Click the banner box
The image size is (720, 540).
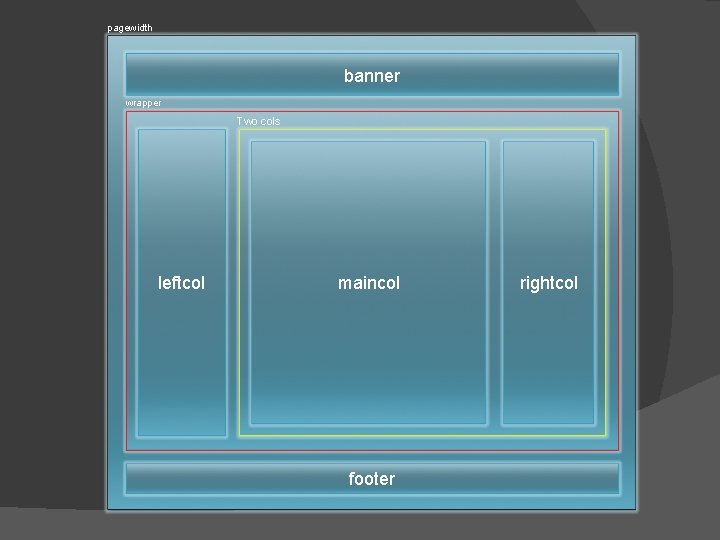pyautogui.click(x=372, y=75)
